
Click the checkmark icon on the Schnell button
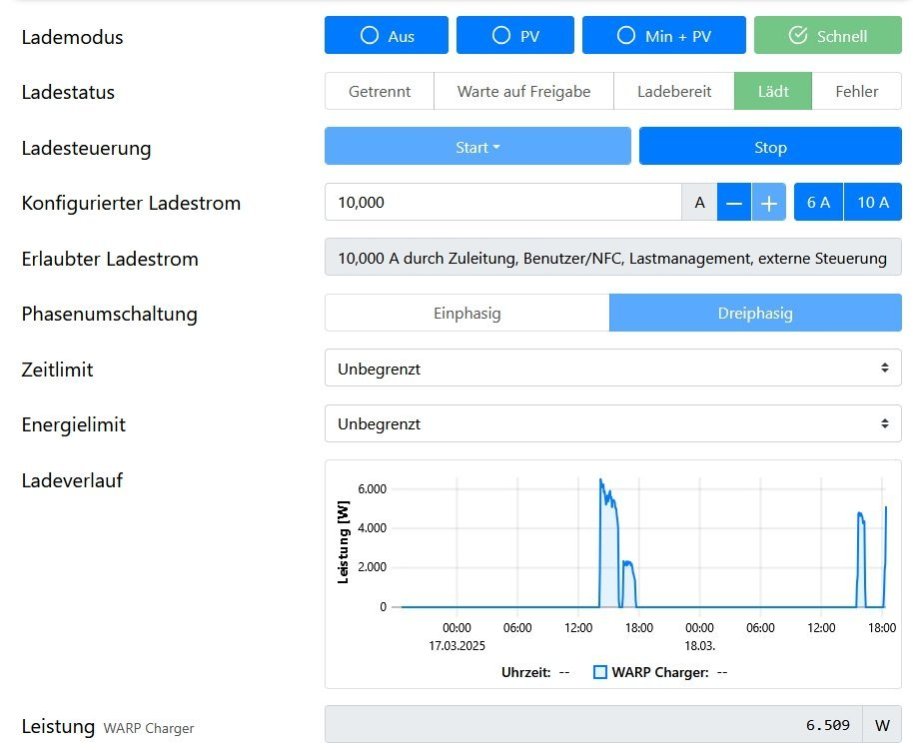(797, 35)
